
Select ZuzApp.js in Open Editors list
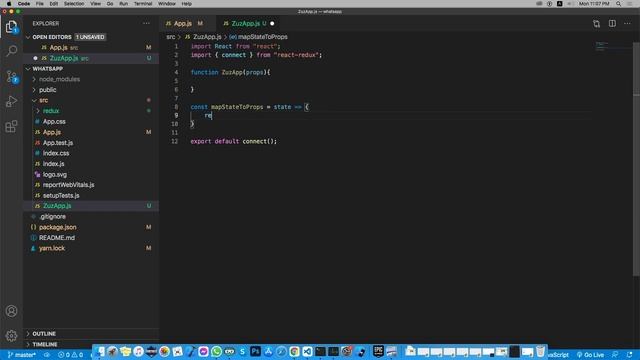[91, 58]
